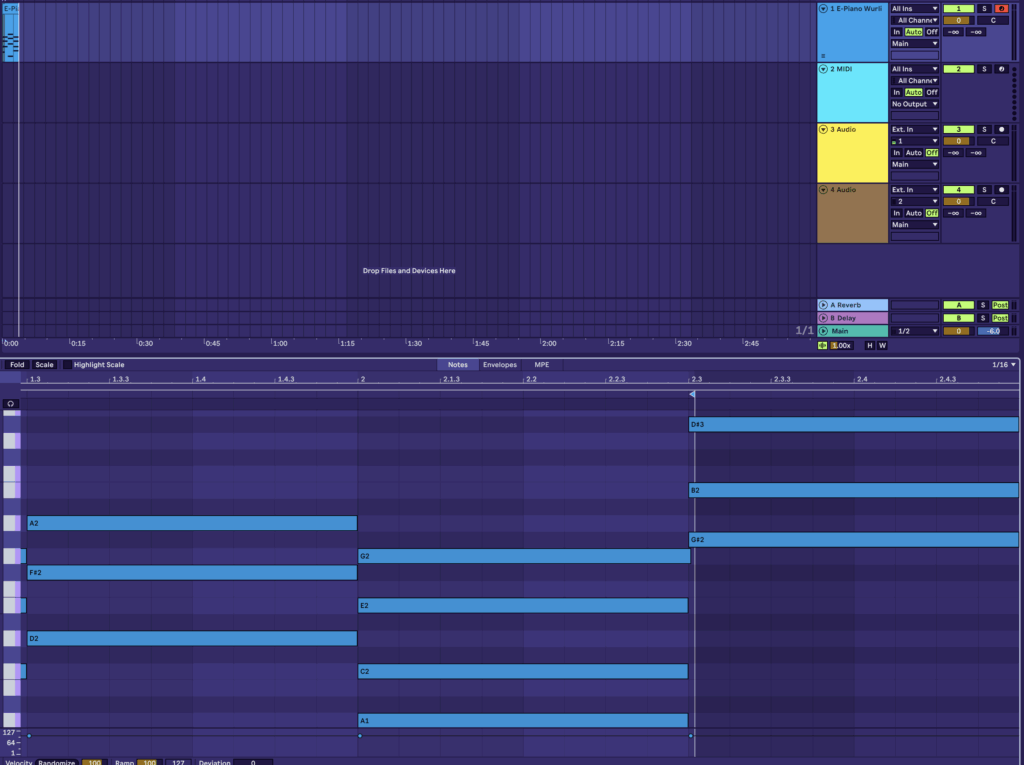Arm the 3 Audio track for recording
The image size is (1024, 765).
pyautogui.click(x=1000, y=129)
